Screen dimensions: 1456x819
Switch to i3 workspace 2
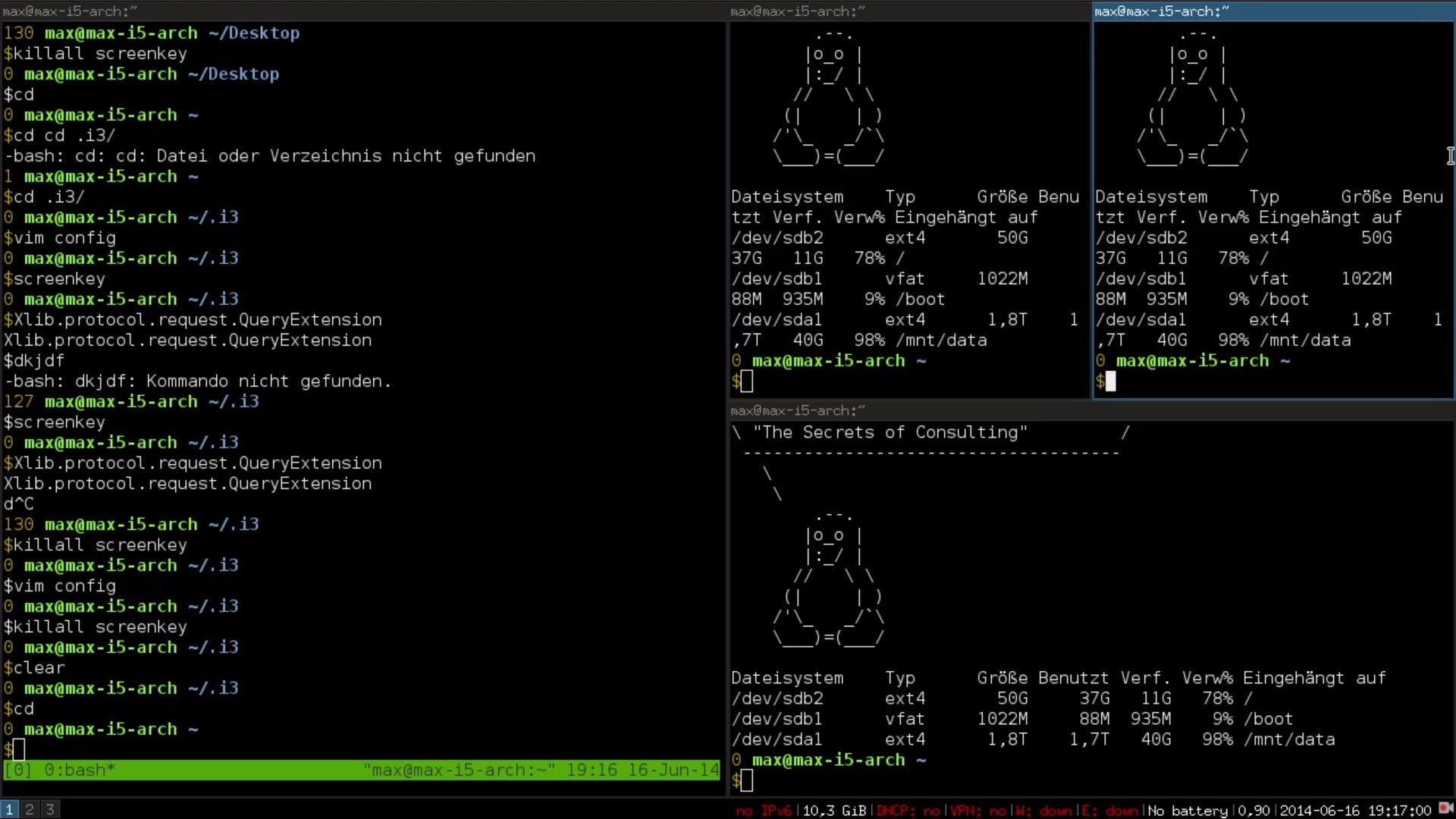click(30, 809)
